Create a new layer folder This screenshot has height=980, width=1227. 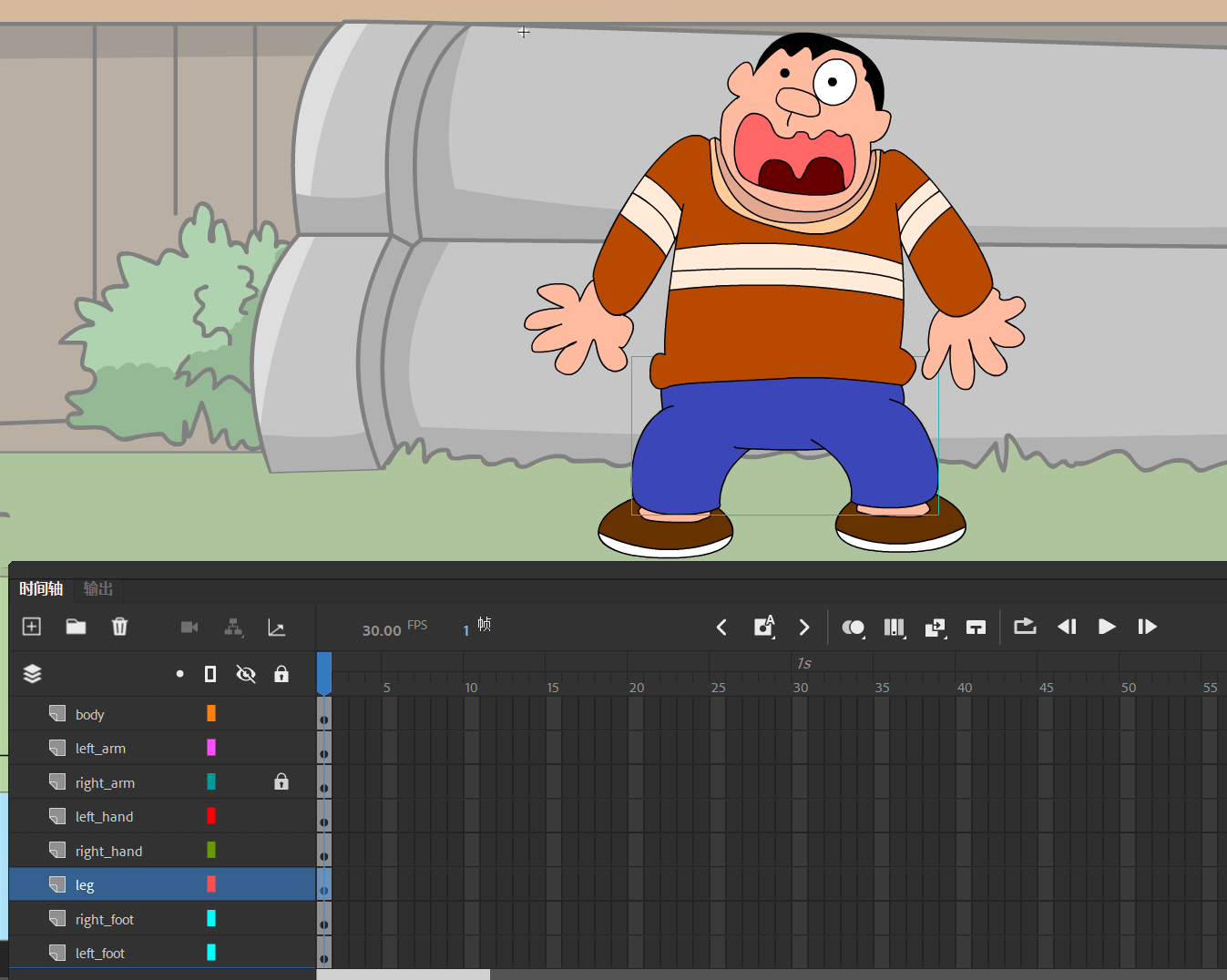pos(76,627)
